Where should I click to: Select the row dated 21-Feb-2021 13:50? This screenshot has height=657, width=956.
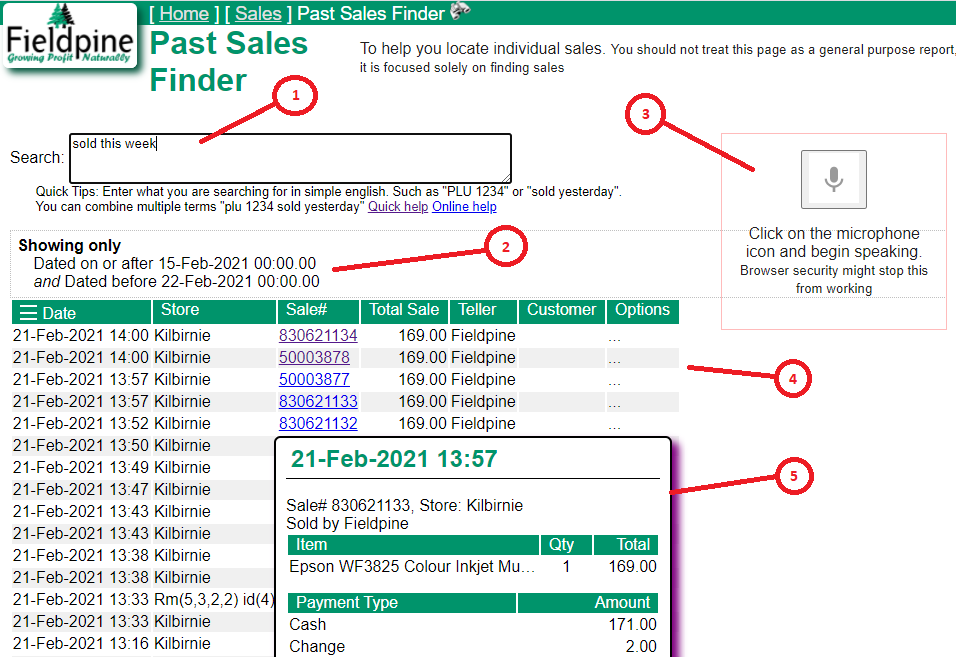[143, 446]
